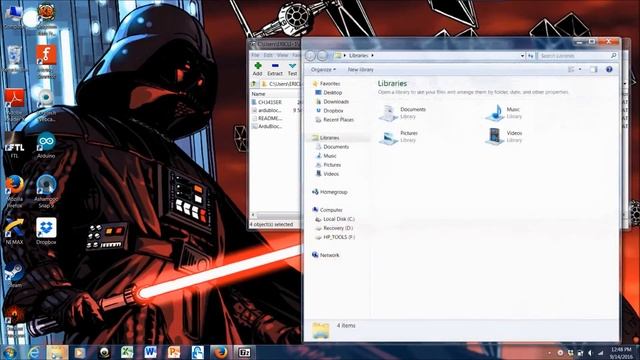Select Steam desktop shortcut
This screenshot has width=640, height=360.
pyautogui.click(x=14, y=275)
